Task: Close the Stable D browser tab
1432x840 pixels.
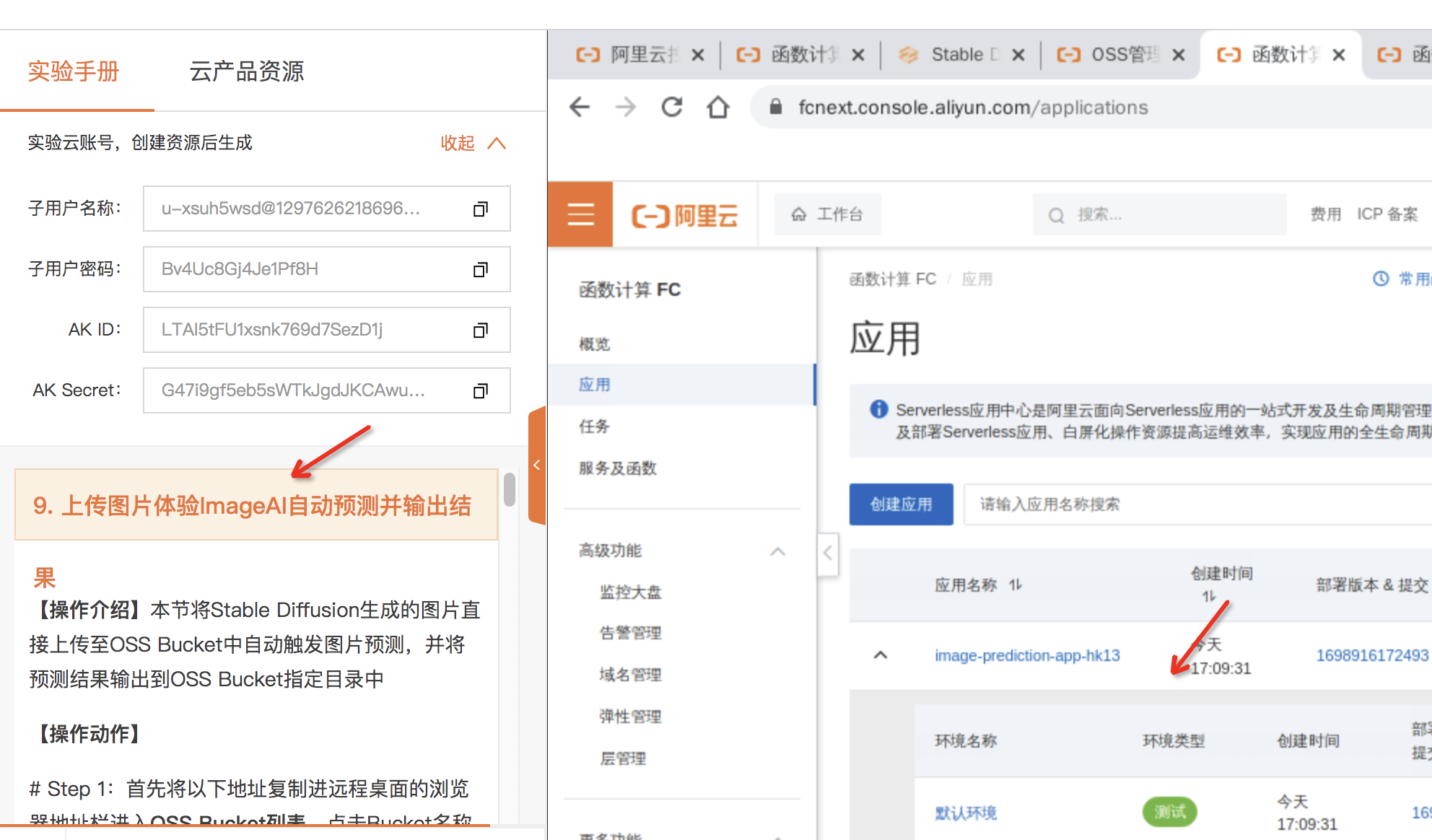Action: click(x=1018, y=55)
